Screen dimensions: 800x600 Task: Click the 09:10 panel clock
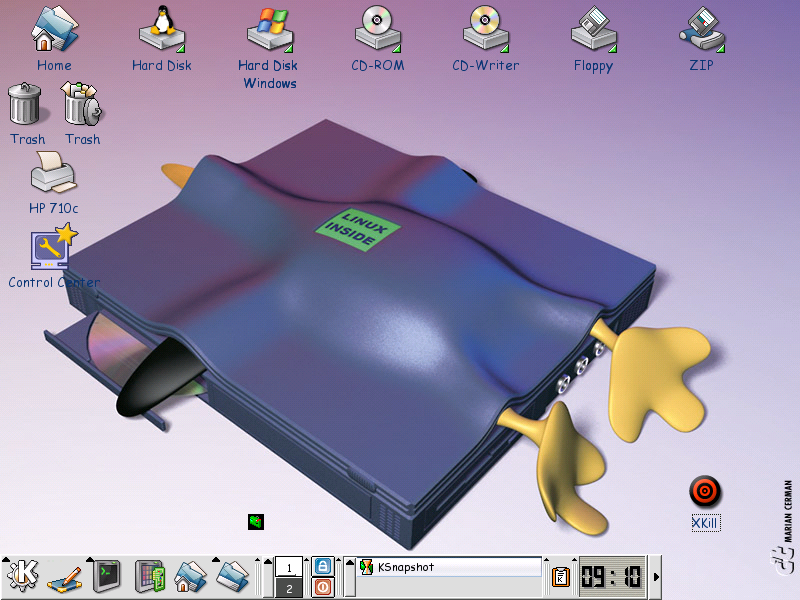[x=612, y=578]
